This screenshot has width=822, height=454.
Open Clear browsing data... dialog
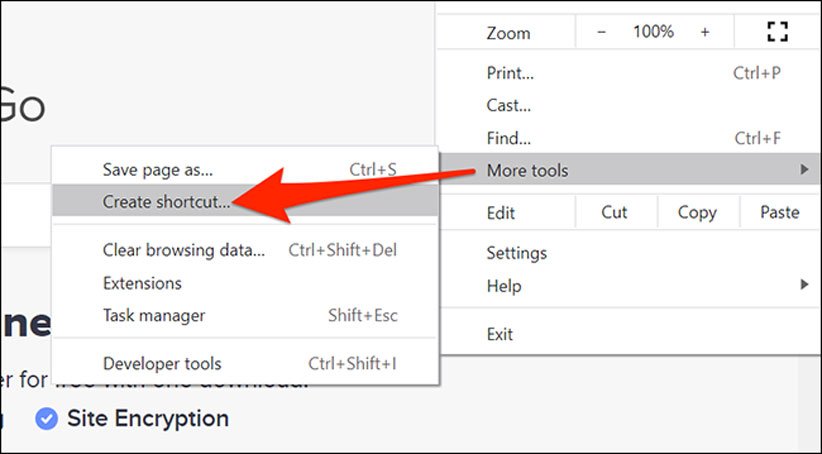tap(184, 250)
